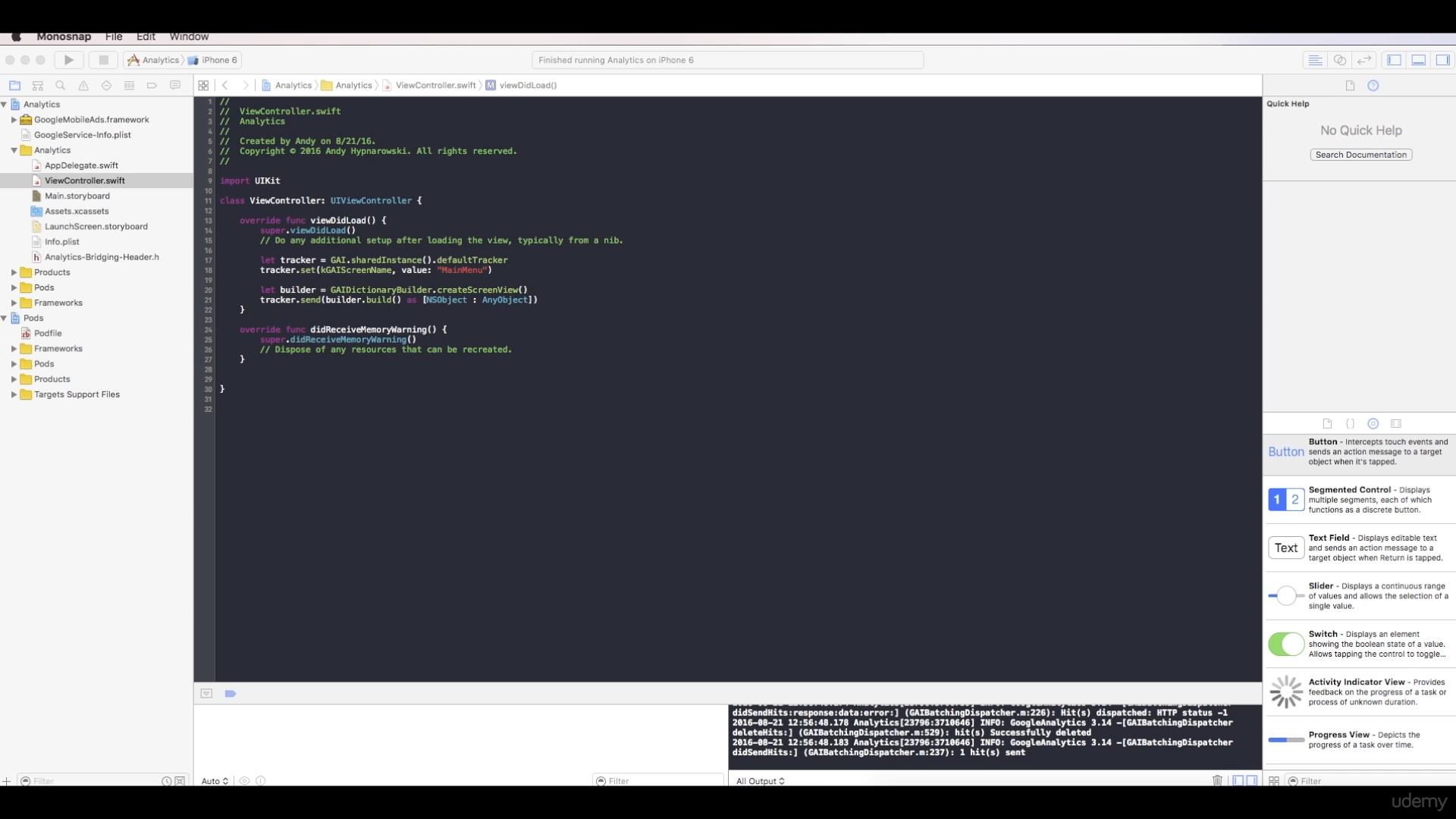Click the related items grid icon

(203, 86)
